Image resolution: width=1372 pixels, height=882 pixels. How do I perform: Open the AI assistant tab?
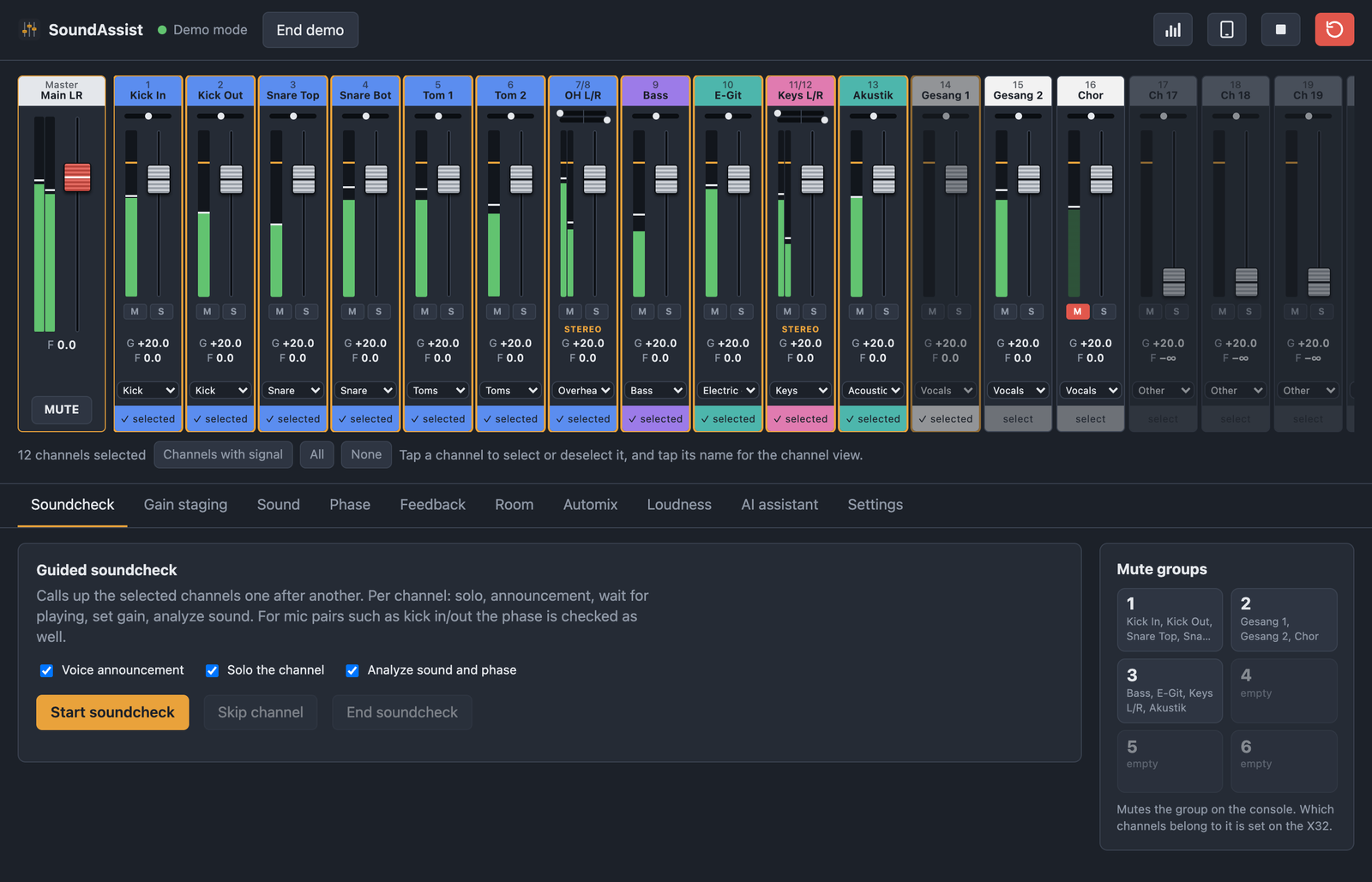tap(779, 505)
